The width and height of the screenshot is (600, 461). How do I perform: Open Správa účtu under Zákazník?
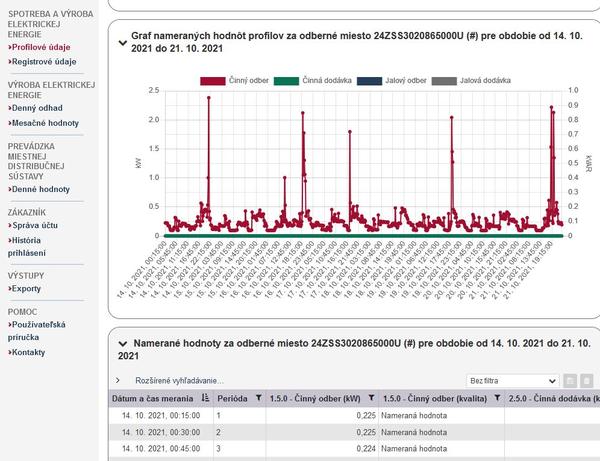(37, 226)
